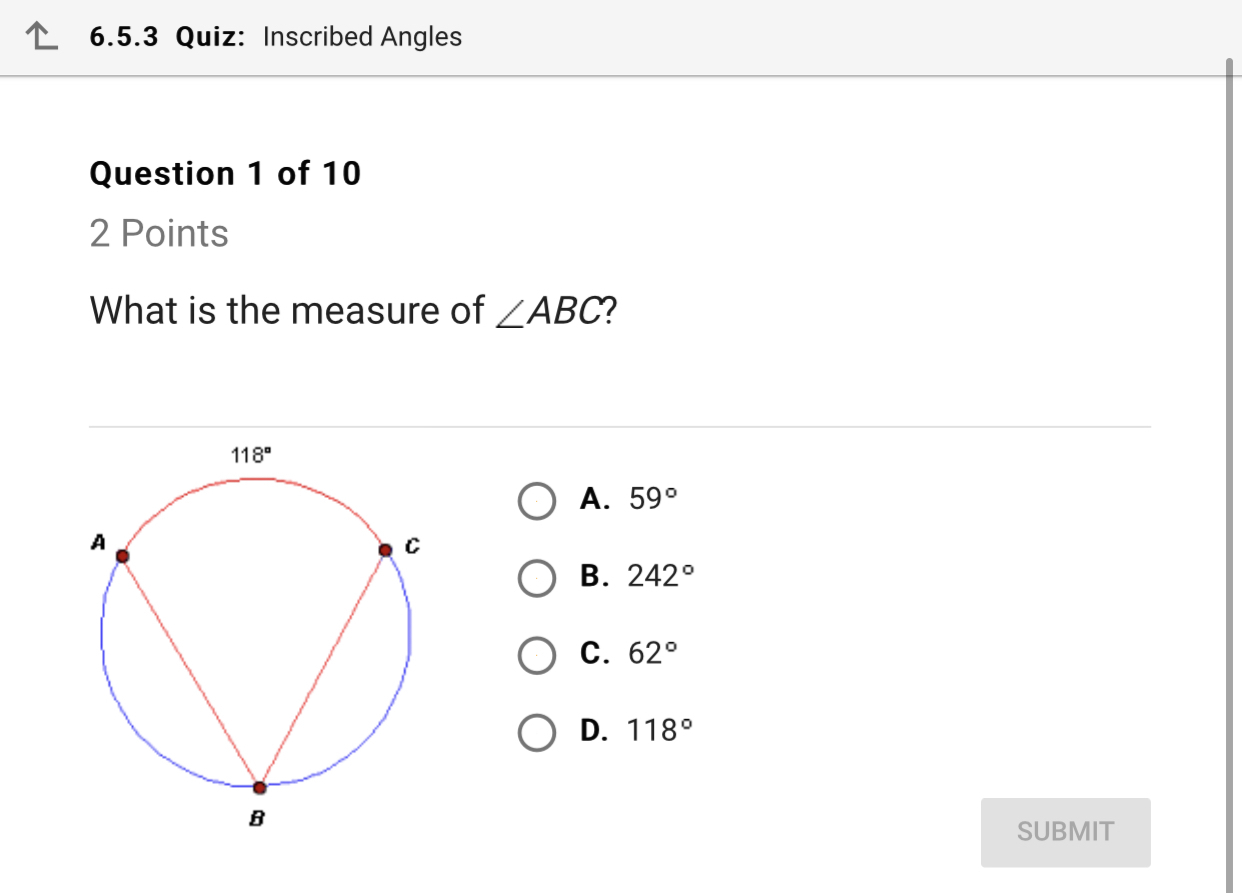The image size is (1242, 893).
Task: Click point A on the circle diagram
Action: pos(122,554)
